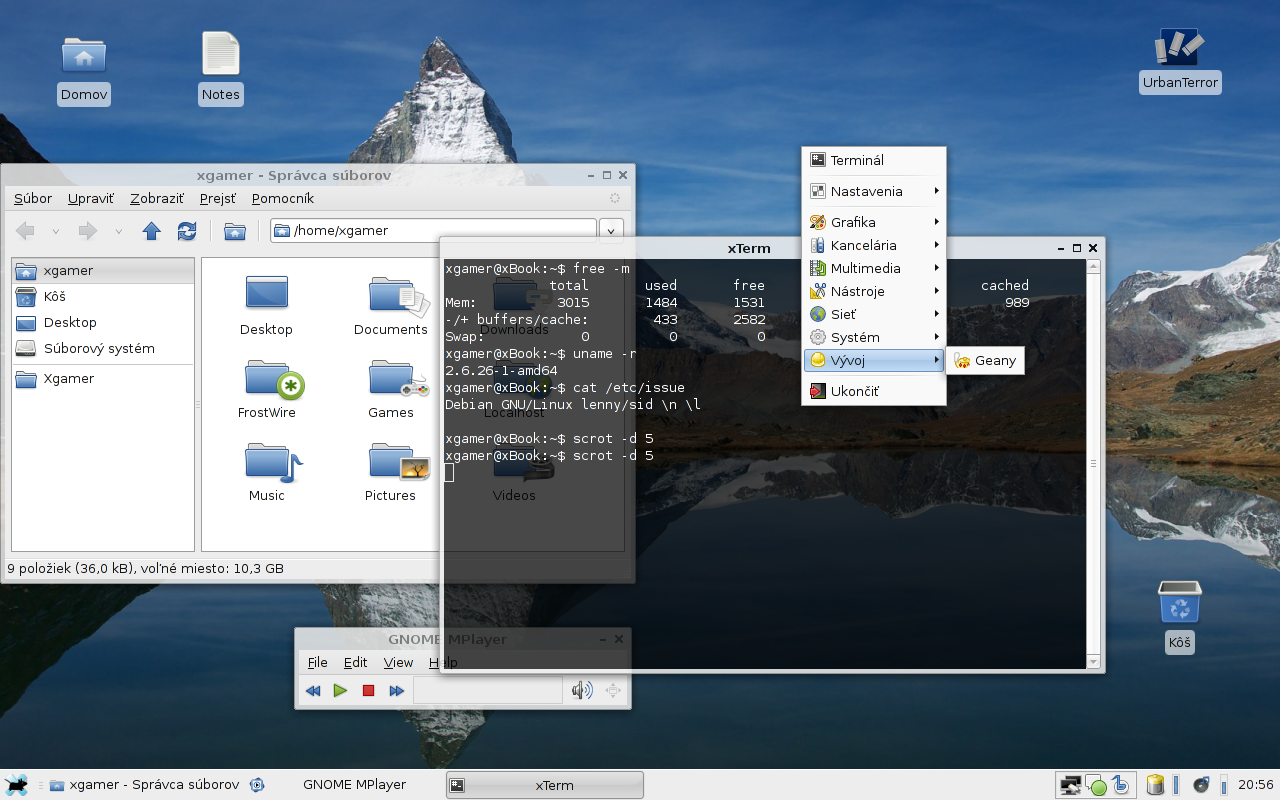The height and width of the screenshot is (800, 1280).
Task: Open back history dropdown arrow in file manager
Action: click(x=55, y=231)
